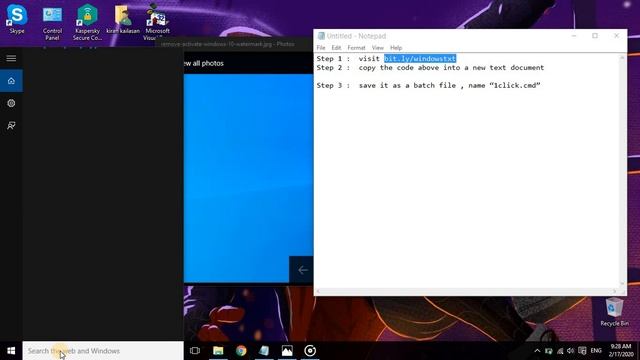Open the Kaspersky tray icon
Viewport: 640px width, 360px height.
pyautogui.click(x=549, y=351)
